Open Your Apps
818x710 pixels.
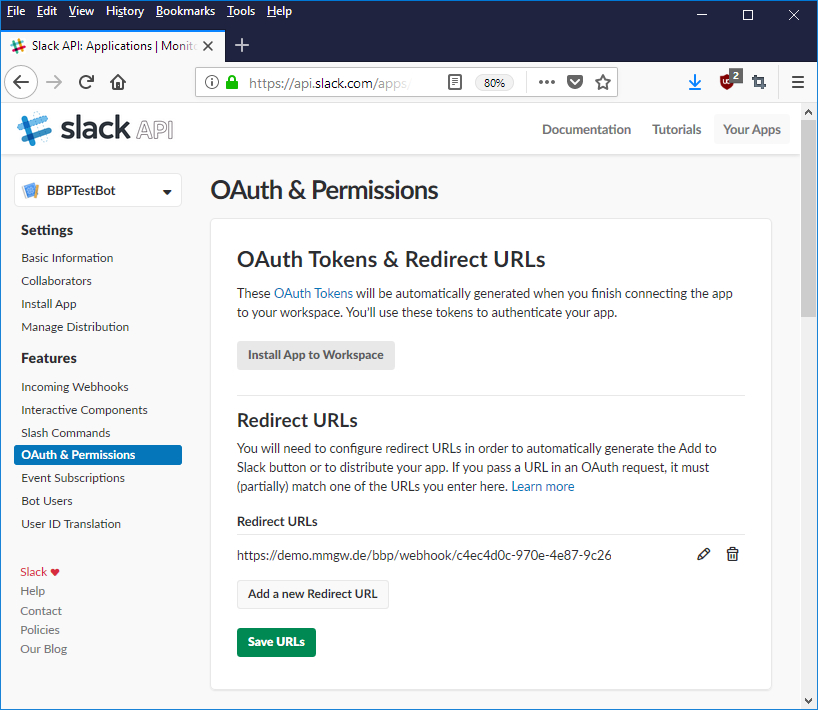click(752, 129)
